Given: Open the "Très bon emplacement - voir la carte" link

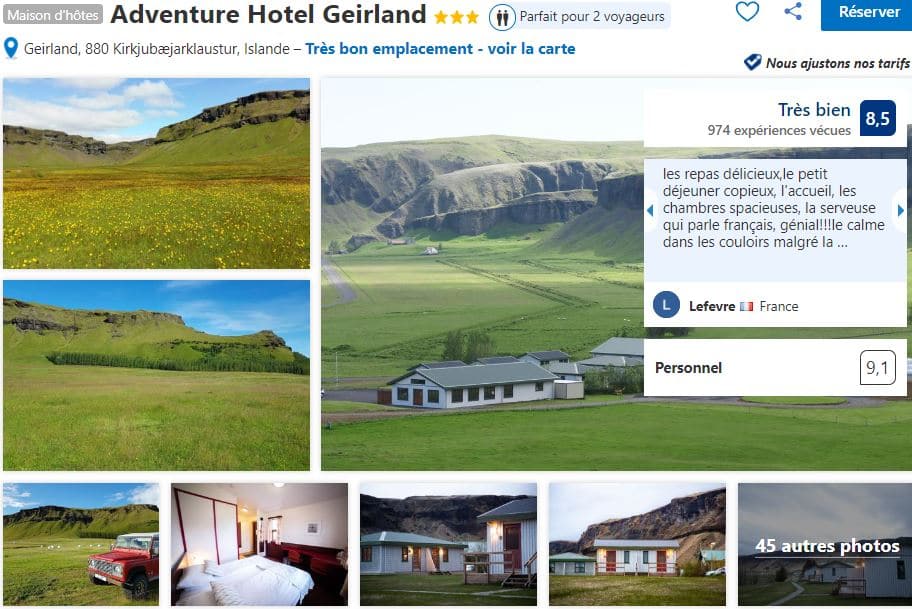Looking at the screenshot, I should [x=440, y=48].
